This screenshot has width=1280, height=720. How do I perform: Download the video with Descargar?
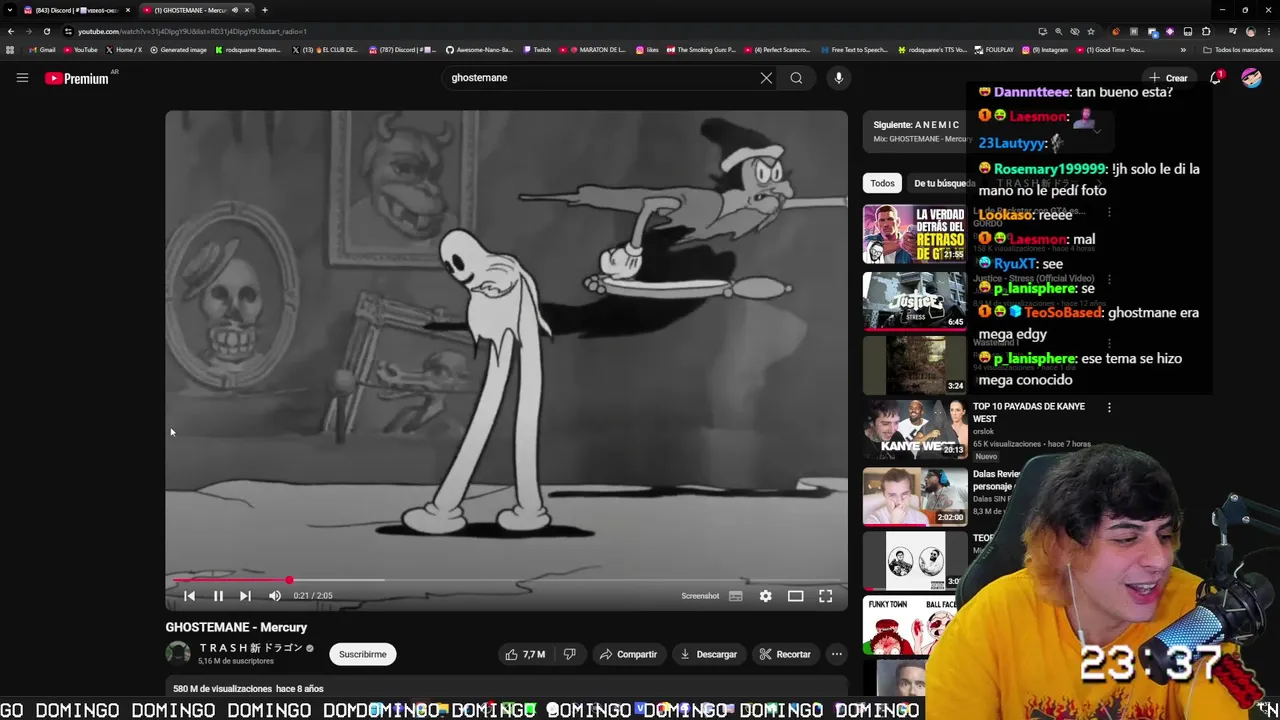[708, 654]
